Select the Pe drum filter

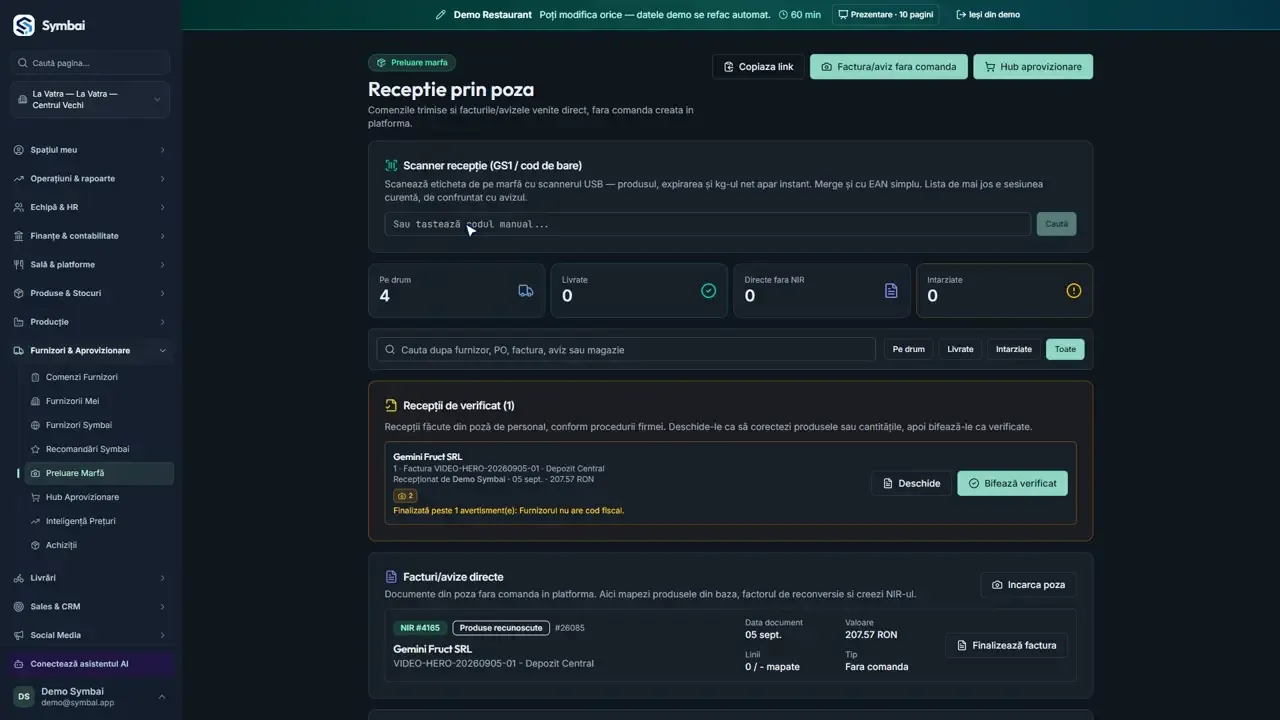click(x=908, y=349)
